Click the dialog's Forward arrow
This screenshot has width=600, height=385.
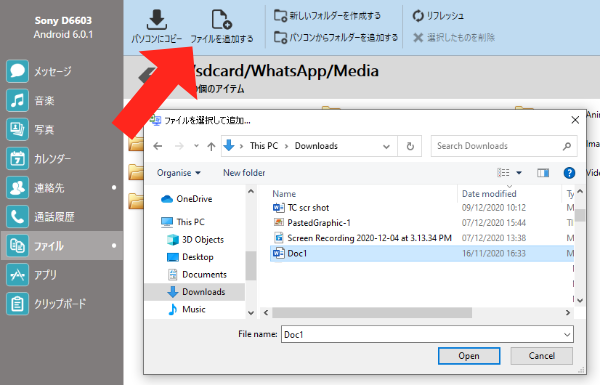[179, 146]
